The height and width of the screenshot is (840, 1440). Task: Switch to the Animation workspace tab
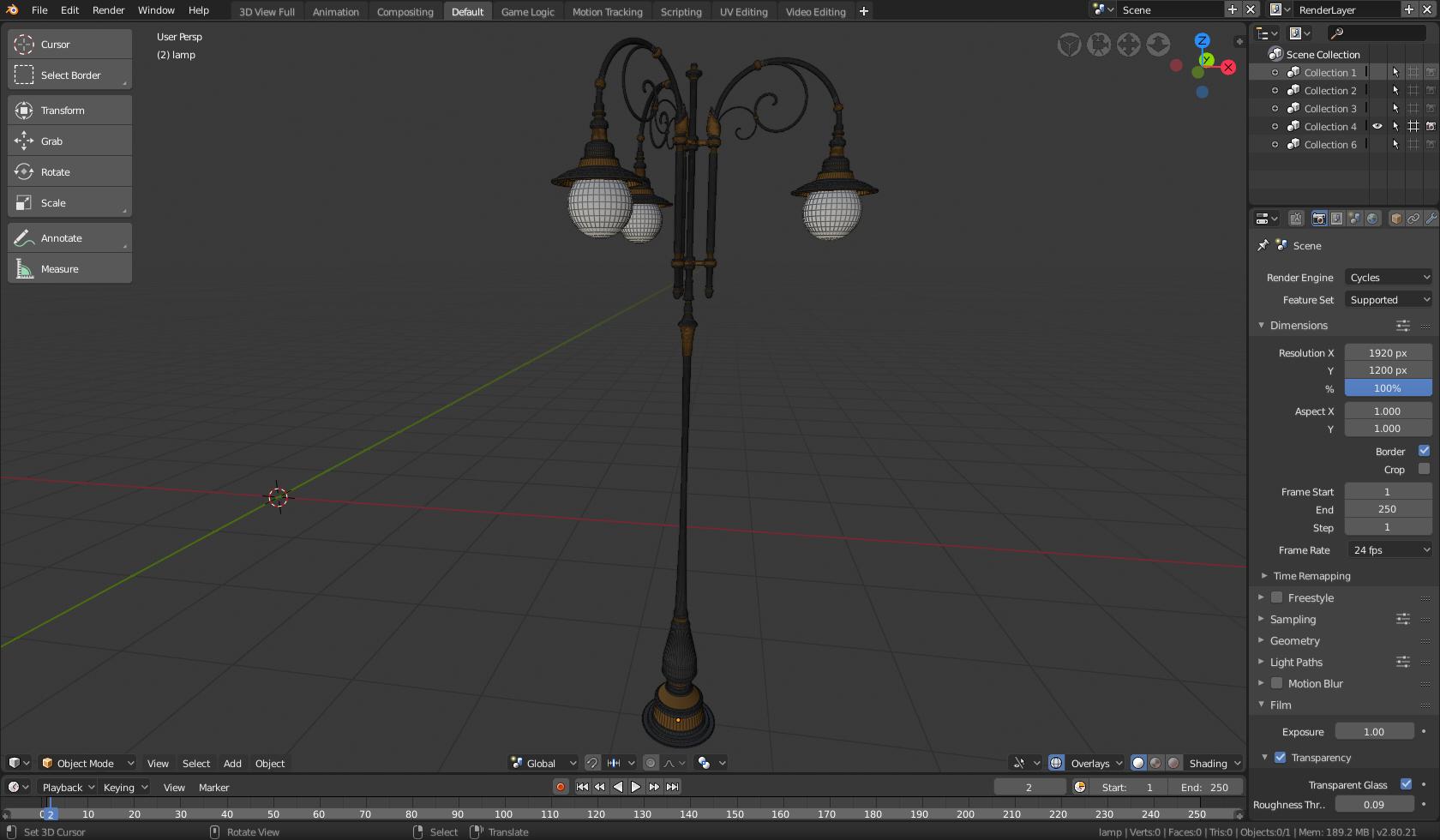click(x=335, y=11)
